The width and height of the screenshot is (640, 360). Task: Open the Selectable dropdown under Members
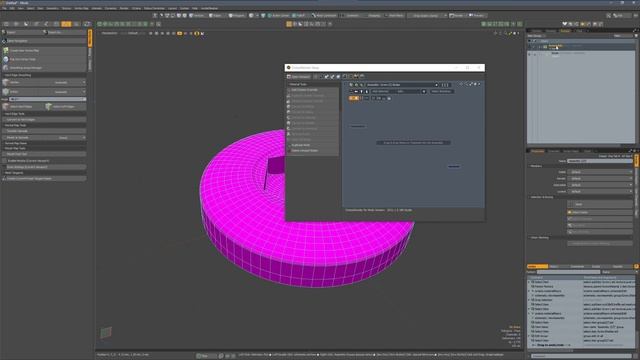click(600, 185)
